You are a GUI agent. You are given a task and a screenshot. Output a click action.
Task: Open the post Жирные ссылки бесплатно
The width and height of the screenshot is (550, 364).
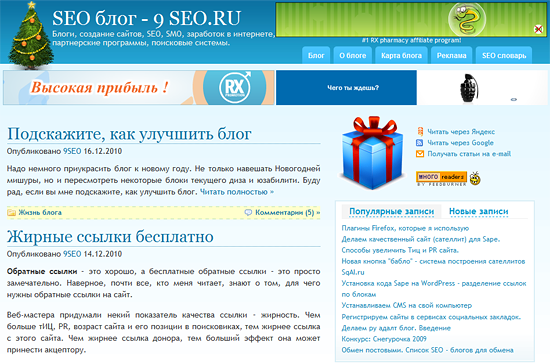tap(110, 236)
